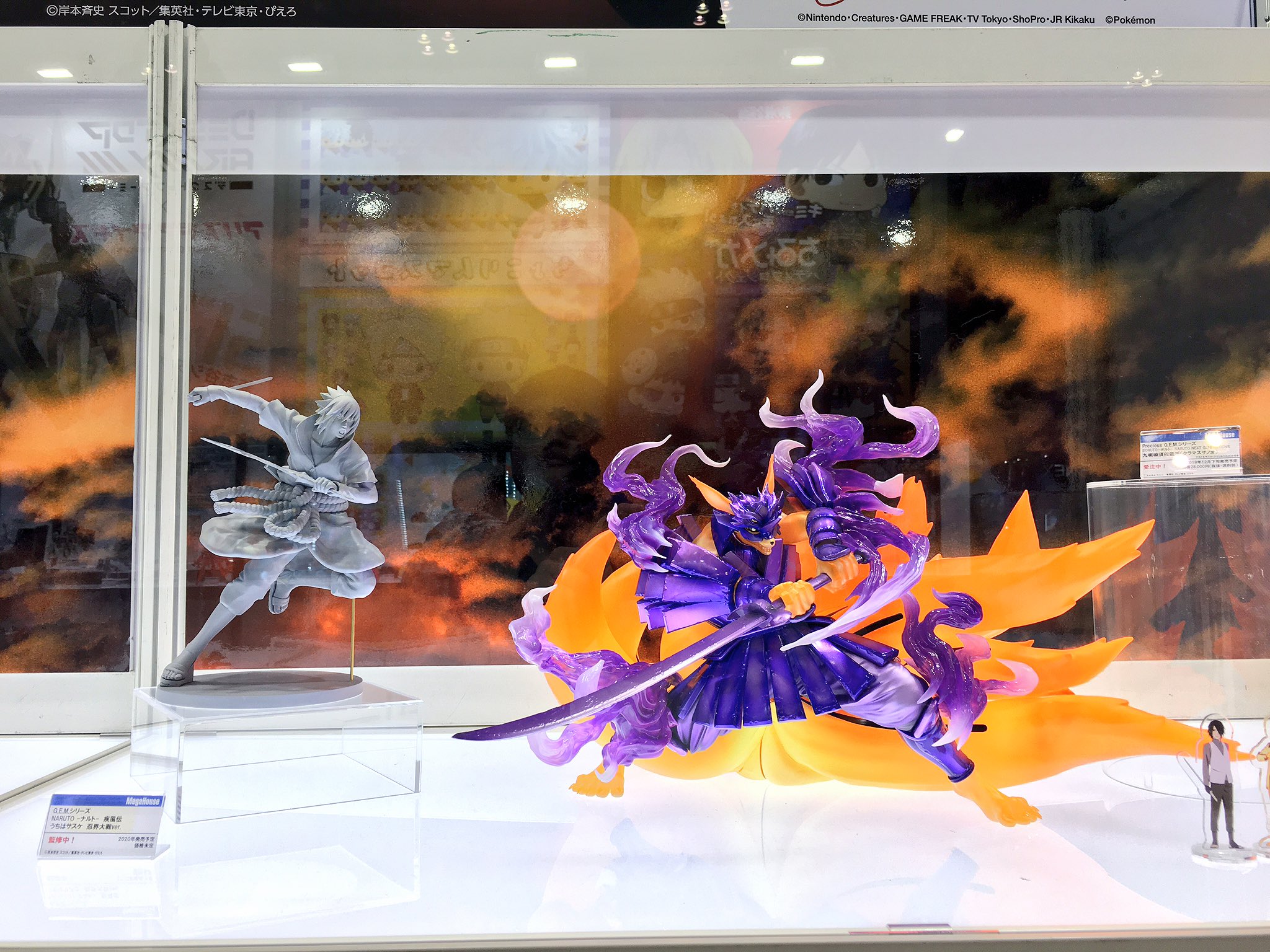The image size is (1270, 952).
Task: Click 'NARUTO -ナルト- 疾風伝' on the placard
Action: (87, 819)
